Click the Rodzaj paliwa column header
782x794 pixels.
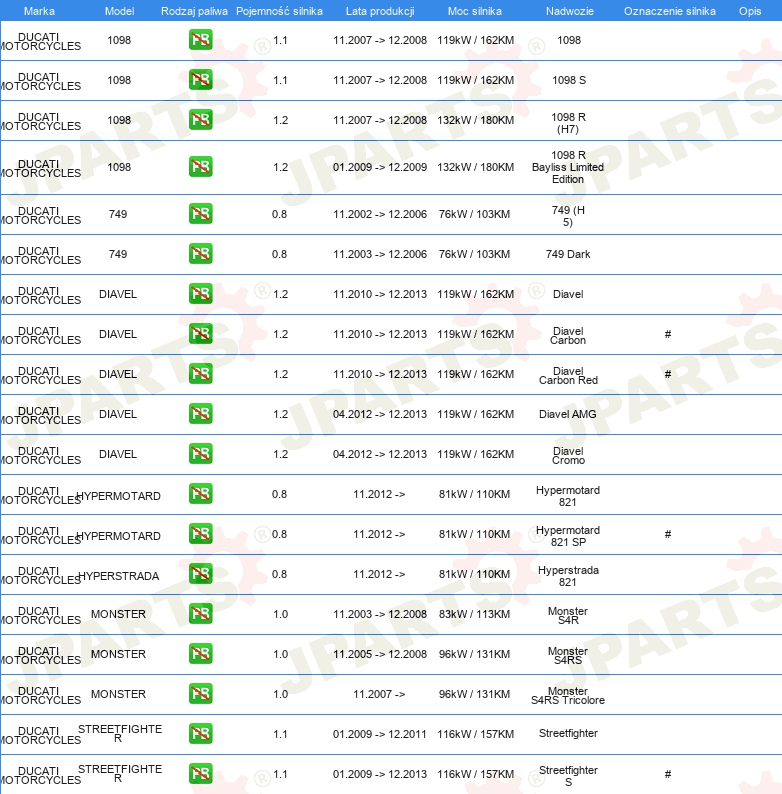coord(194,11)
